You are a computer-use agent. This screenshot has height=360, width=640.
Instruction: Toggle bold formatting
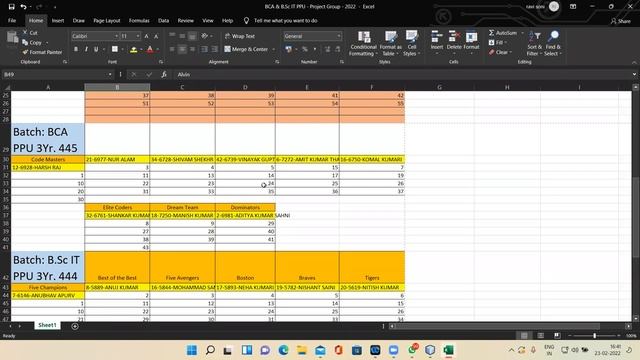pos(76,49)
